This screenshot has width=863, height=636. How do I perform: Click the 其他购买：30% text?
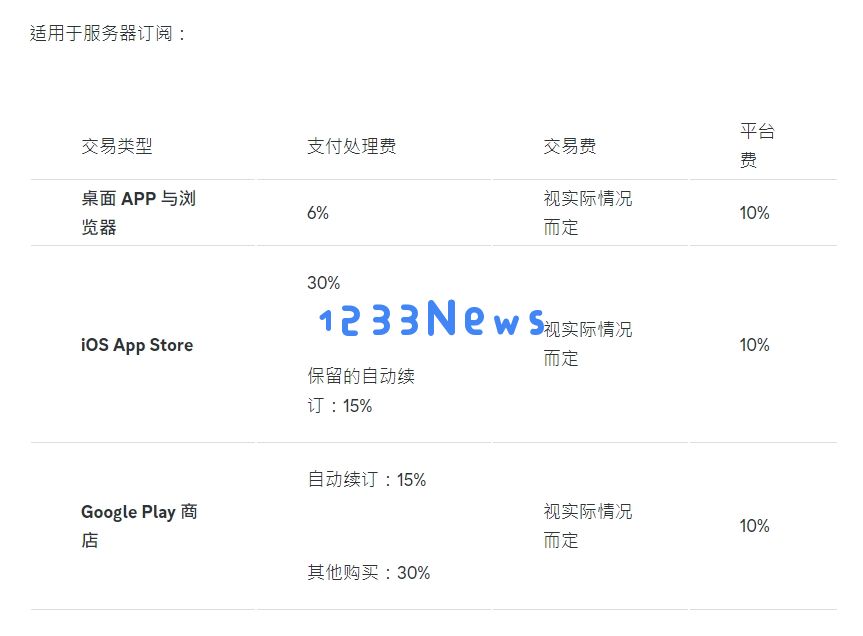pos(369,573)
